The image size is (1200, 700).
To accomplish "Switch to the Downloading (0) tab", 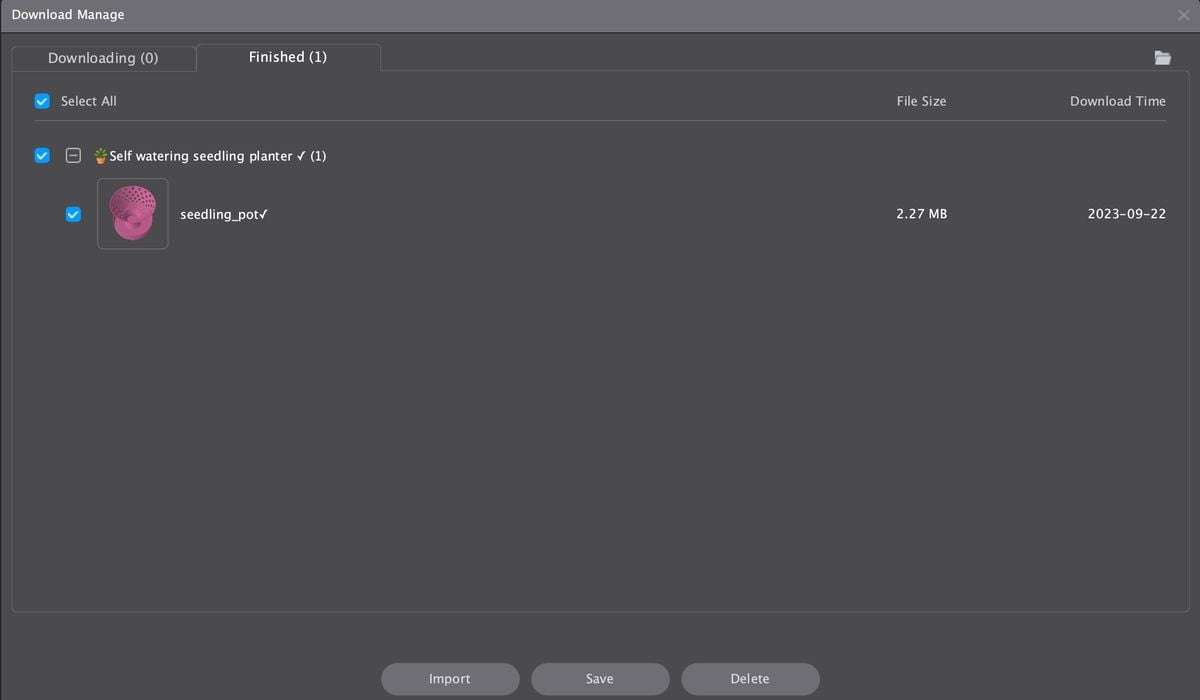I will (x=103, y=58).
